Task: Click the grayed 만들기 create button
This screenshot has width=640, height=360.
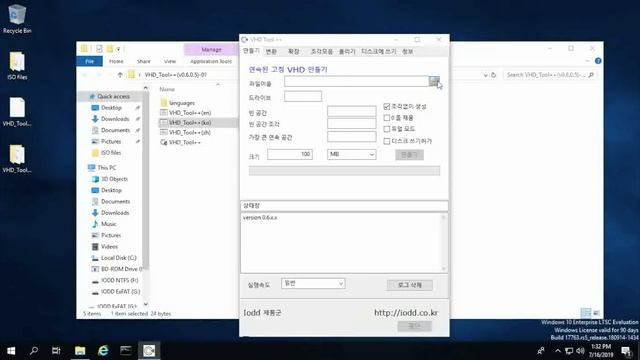Action: click(409, 155)
